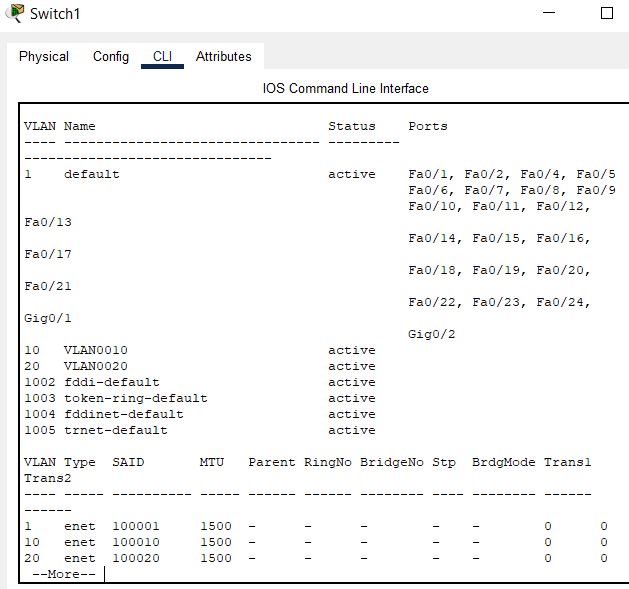Open the Attributes tab

pyautogui.click(x=223, y=57)
